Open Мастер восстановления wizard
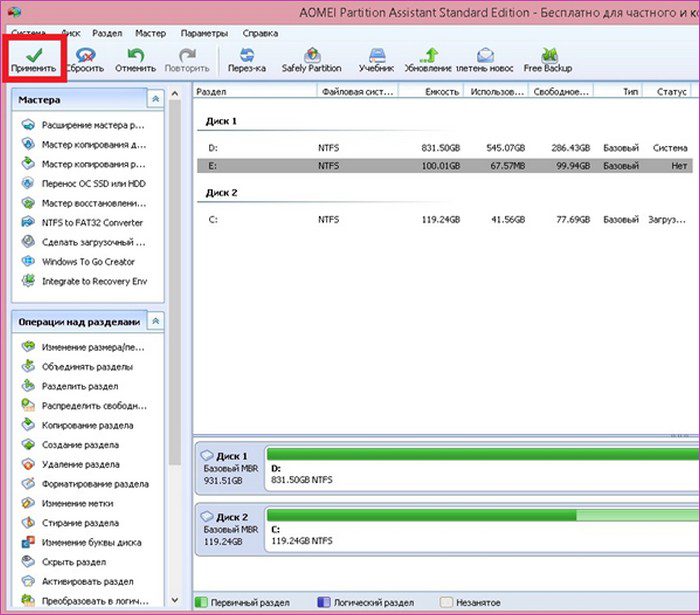 point(84,203)
